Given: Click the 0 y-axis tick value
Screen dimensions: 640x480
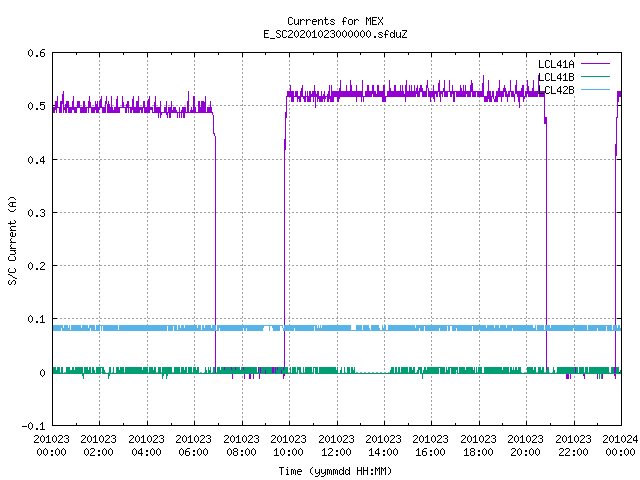Looking at the screenshot, I should (x=42, y=373).
